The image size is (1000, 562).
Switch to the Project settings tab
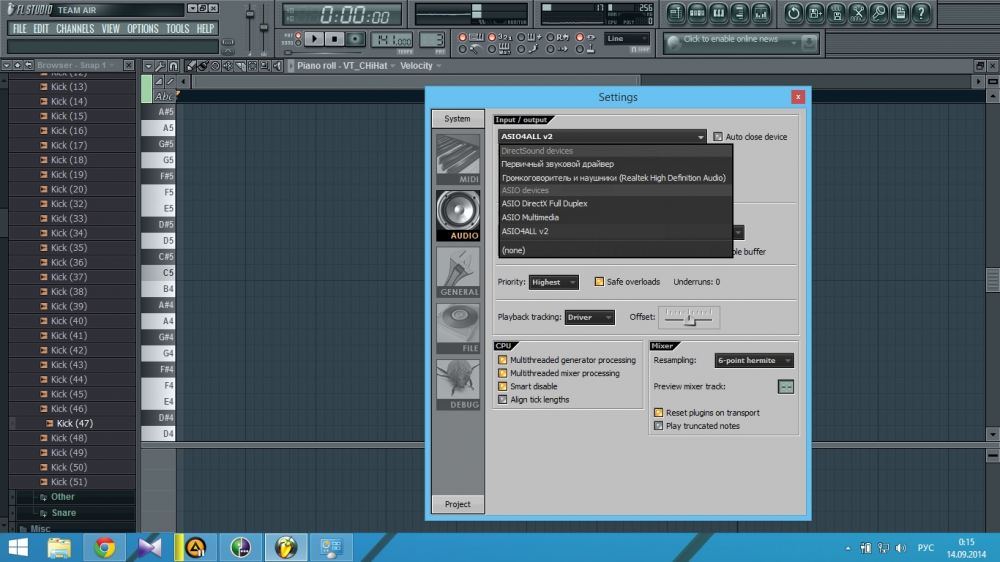(458, 504)
